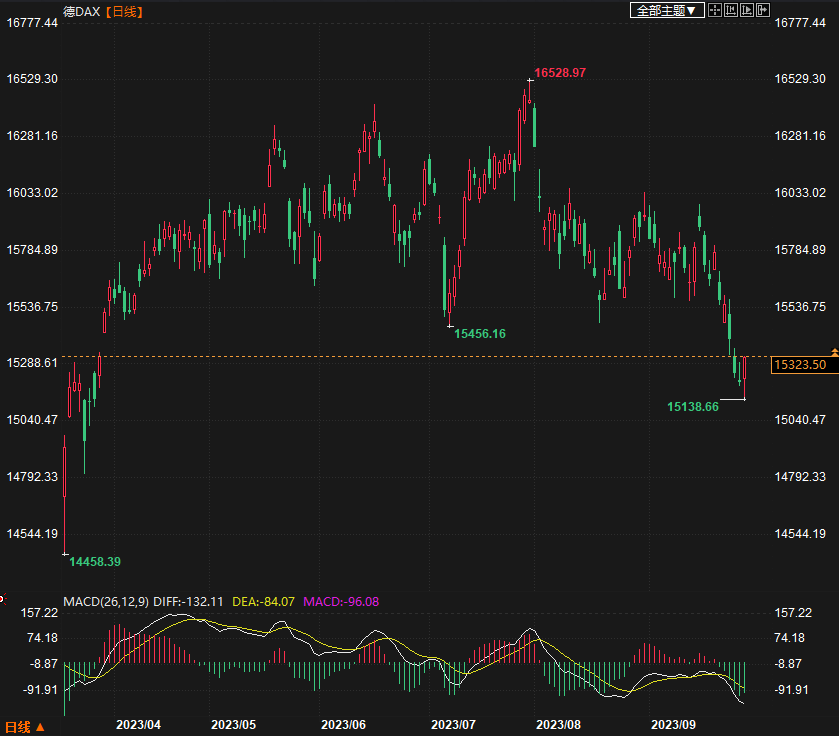This screenshot has height=736, width=839.
Task: Open the 全部主题 dropdown menu
Action: (665, 10)
